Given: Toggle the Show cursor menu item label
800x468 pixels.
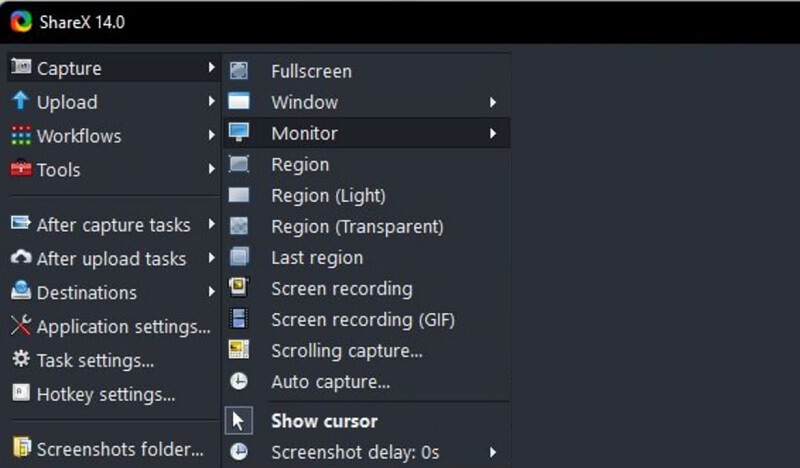Looking at the screenshot, I should tap(324, 421).
